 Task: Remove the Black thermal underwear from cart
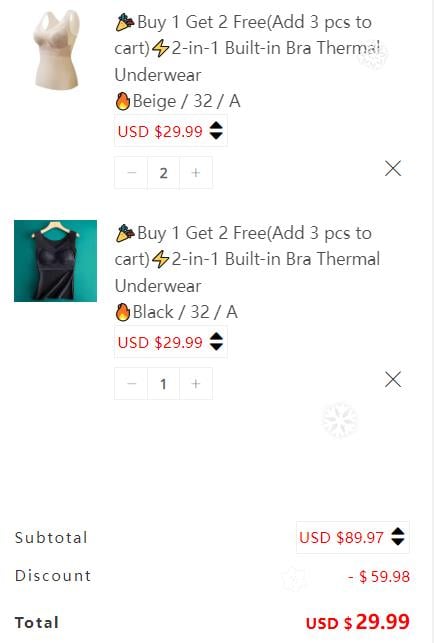(393, 380)
